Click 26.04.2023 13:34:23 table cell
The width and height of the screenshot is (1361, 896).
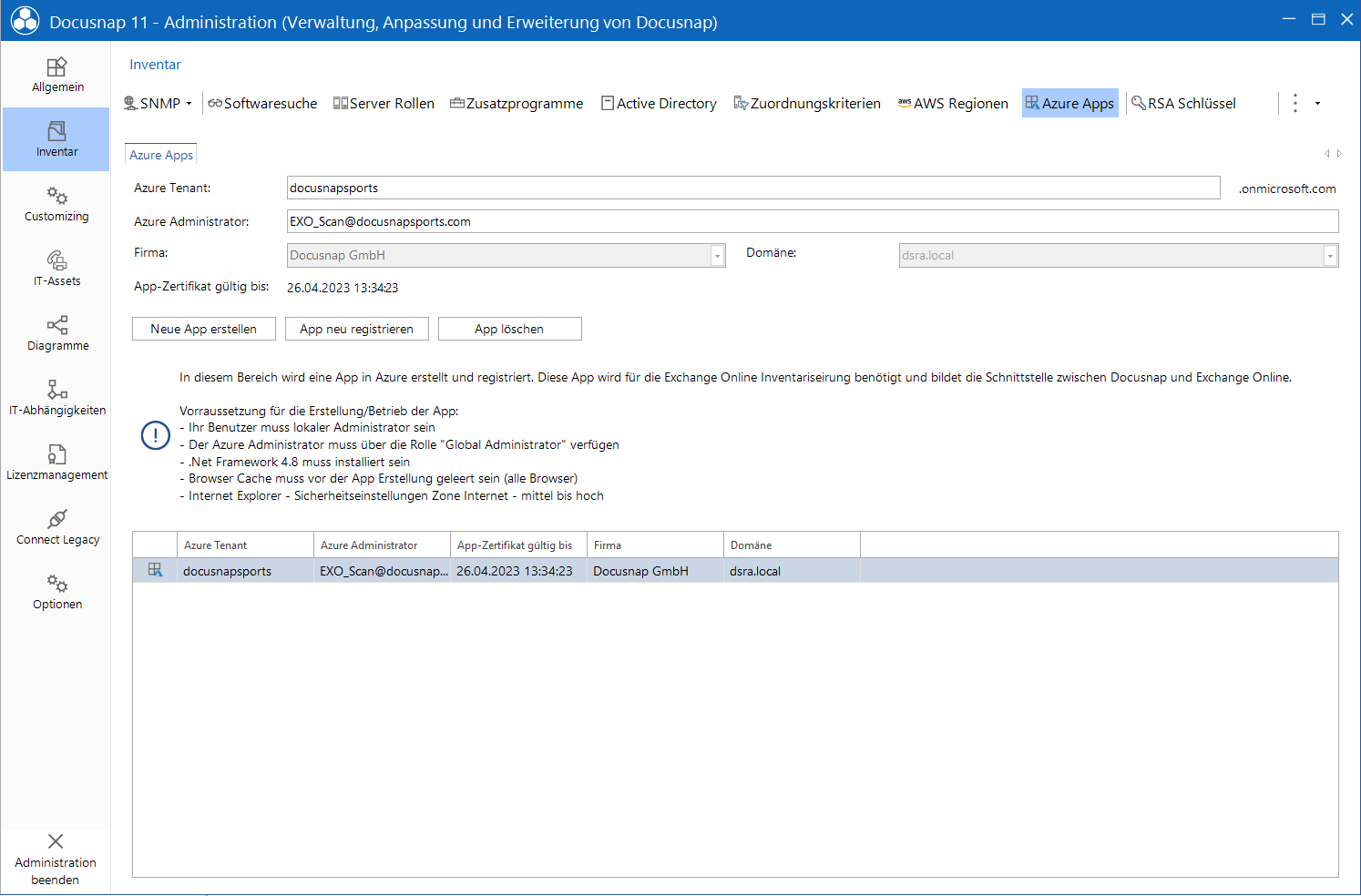click(519, 571)
